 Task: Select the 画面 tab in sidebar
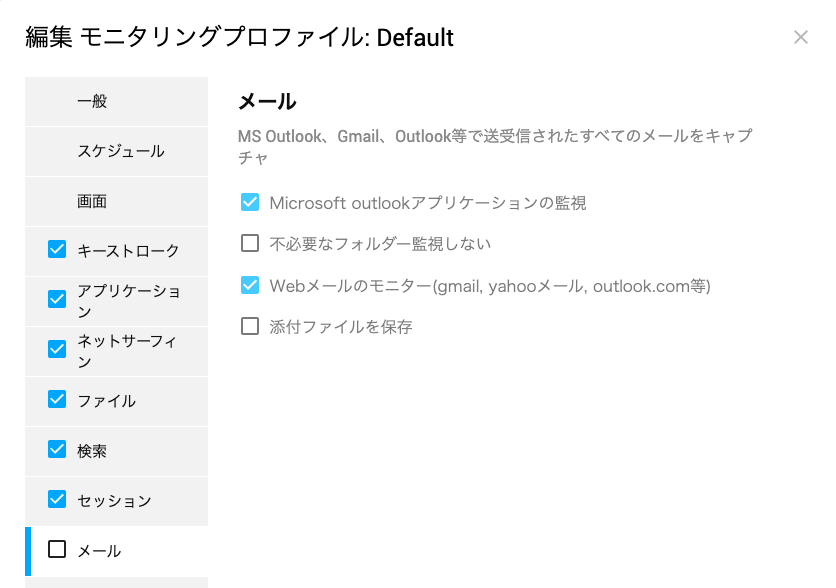tap(116, 202)
